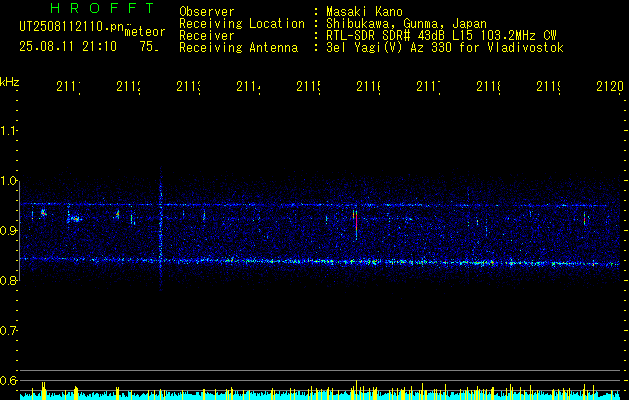Select the RTL-SDR SDR# 43dB receiver description
This screenshot has width=629, height=400.
coord(441,36)
